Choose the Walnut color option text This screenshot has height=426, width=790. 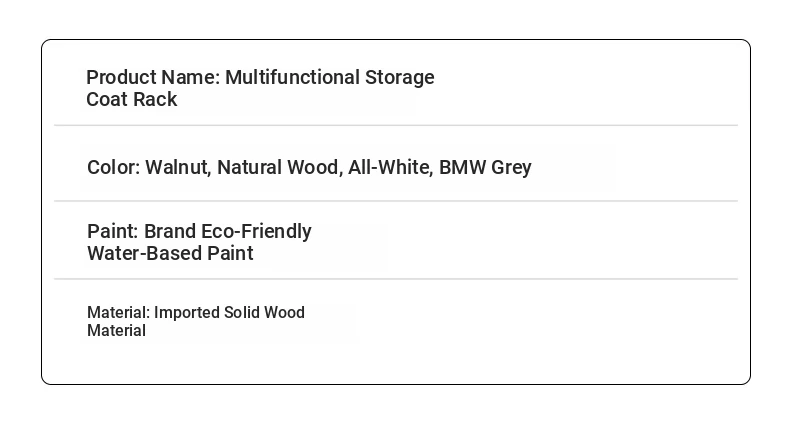pyautogui.click(x=178, y=168)
